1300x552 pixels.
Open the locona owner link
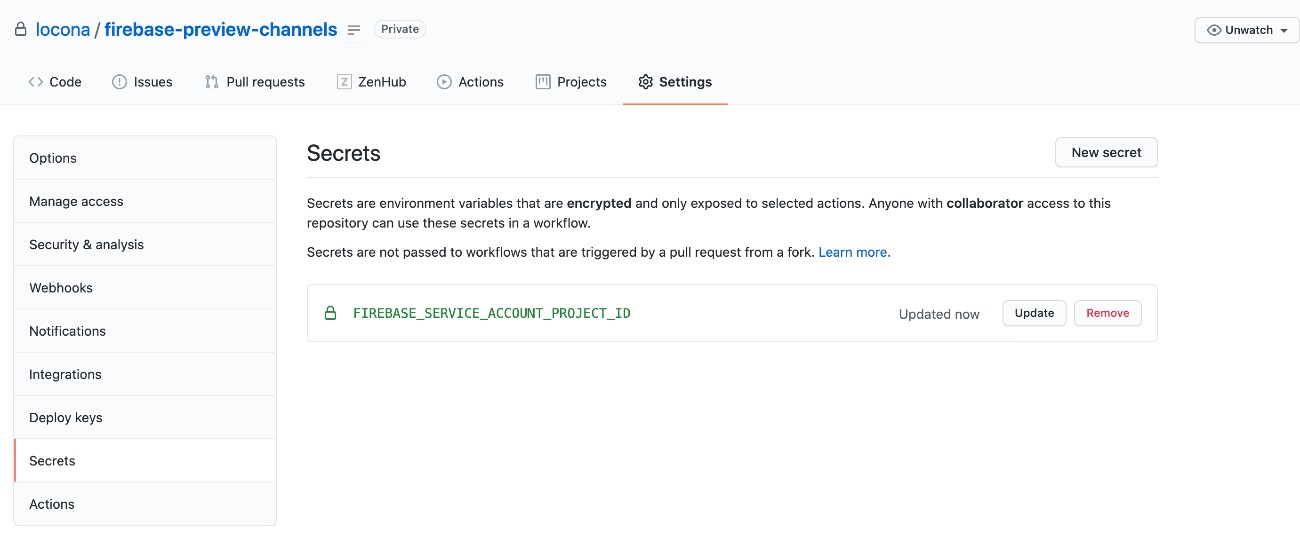click(x=62, y=30)
